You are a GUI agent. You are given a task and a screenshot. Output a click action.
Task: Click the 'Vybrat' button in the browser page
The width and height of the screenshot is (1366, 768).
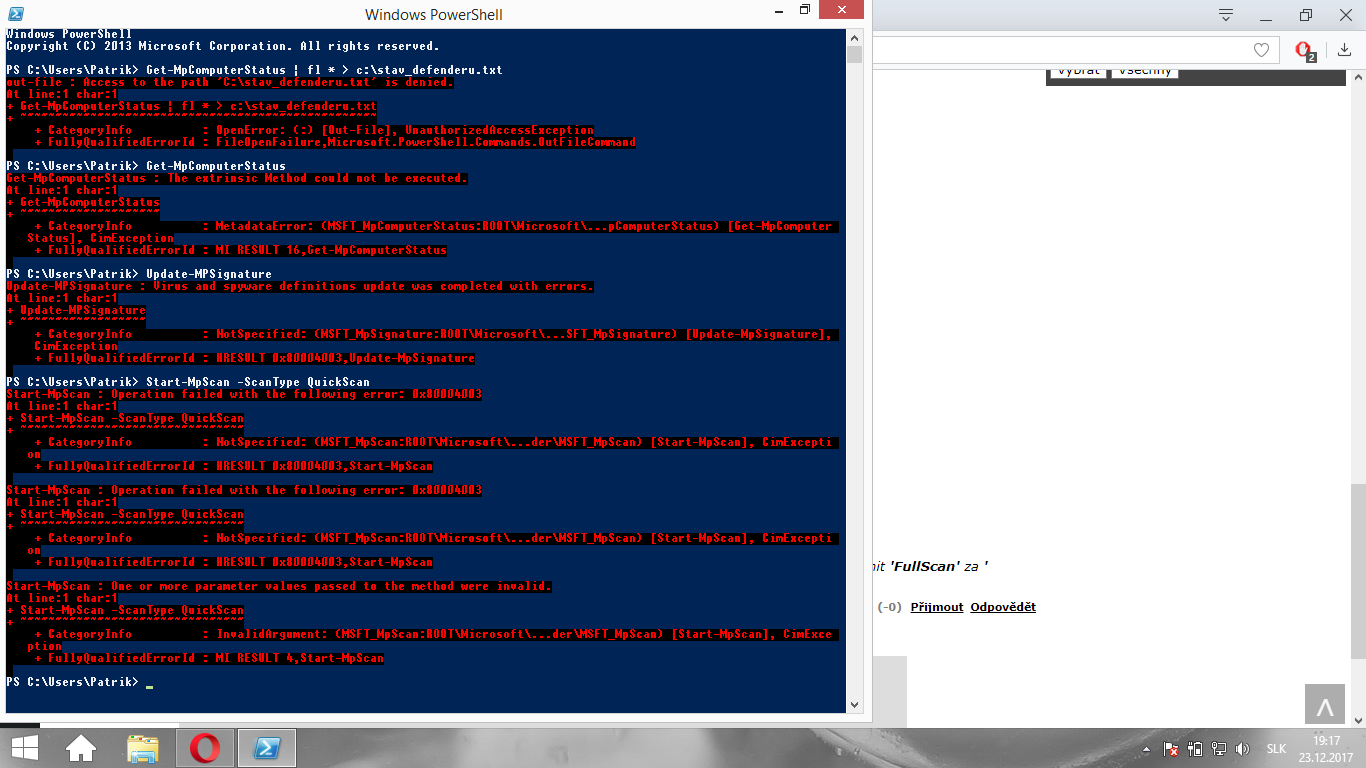point(1078,71)
